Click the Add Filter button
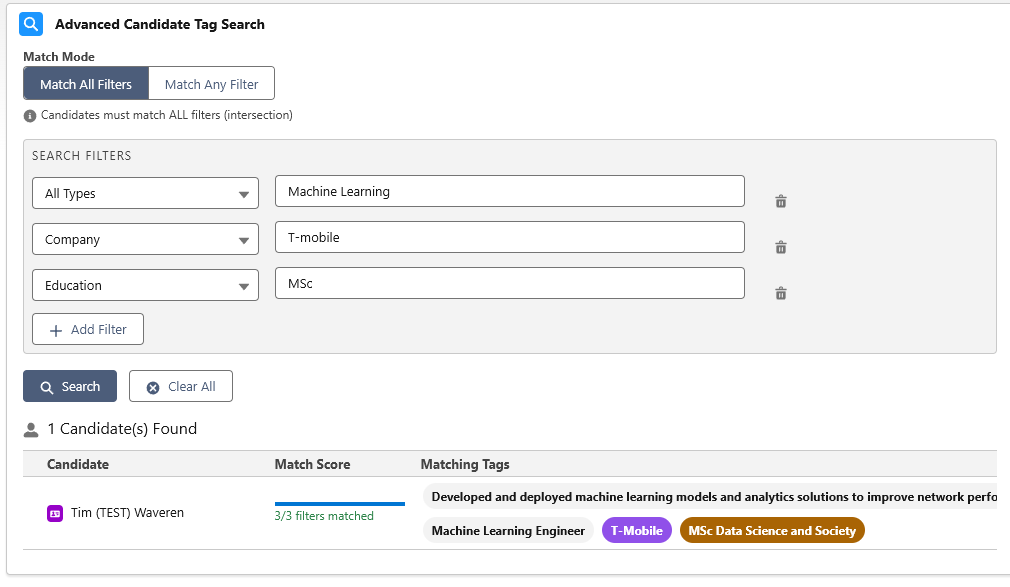 pos(87,328)
